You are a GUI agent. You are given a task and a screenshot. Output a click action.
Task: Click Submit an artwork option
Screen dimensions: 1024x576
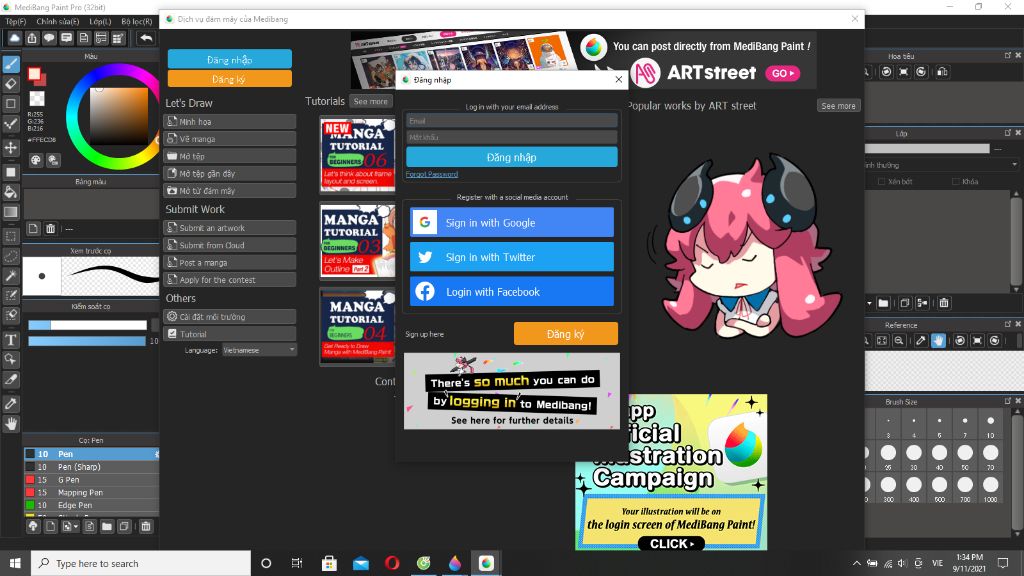point(230,228)
